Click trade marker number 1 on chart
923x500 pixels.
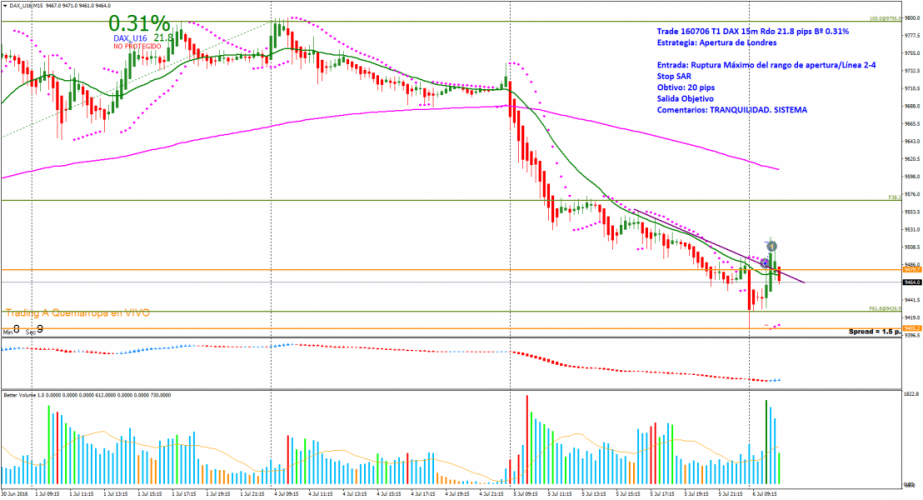(773, 245)
